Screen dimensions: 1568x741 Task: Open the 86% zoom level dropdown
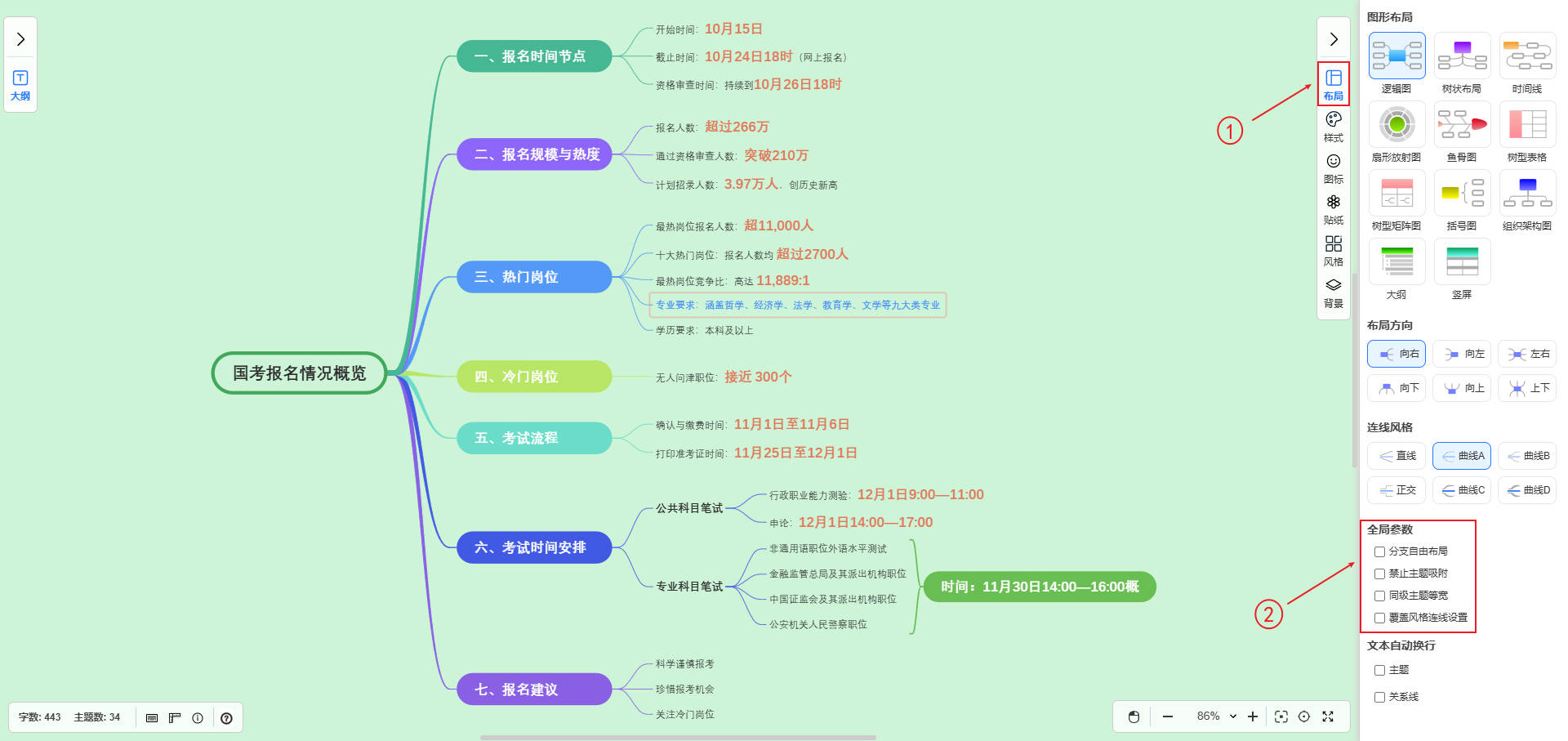click(1216, 716)
